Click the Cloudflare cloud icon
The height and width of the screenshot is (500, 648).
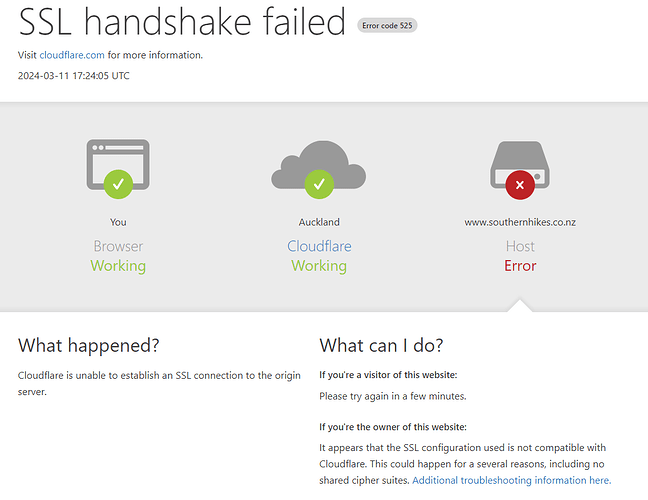point(319,164)
